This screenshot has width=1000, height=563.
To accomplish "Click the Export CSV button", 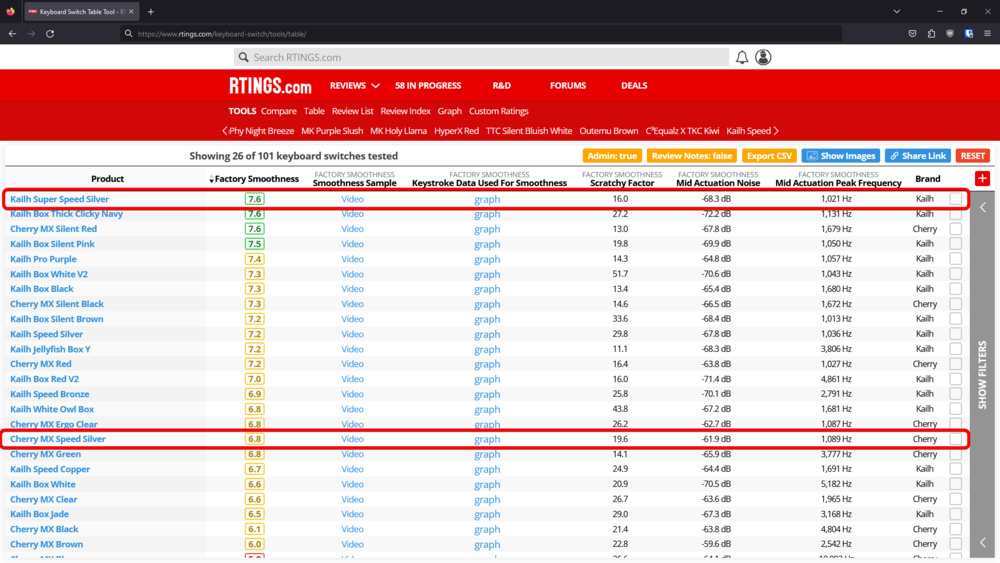I will coord(769,156).
